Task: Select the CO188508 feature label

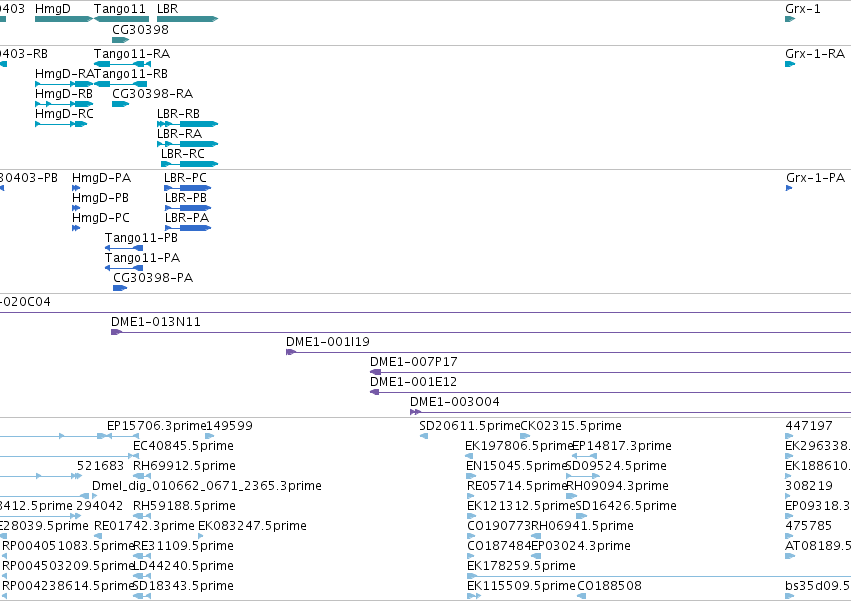Action: (609, 587)
